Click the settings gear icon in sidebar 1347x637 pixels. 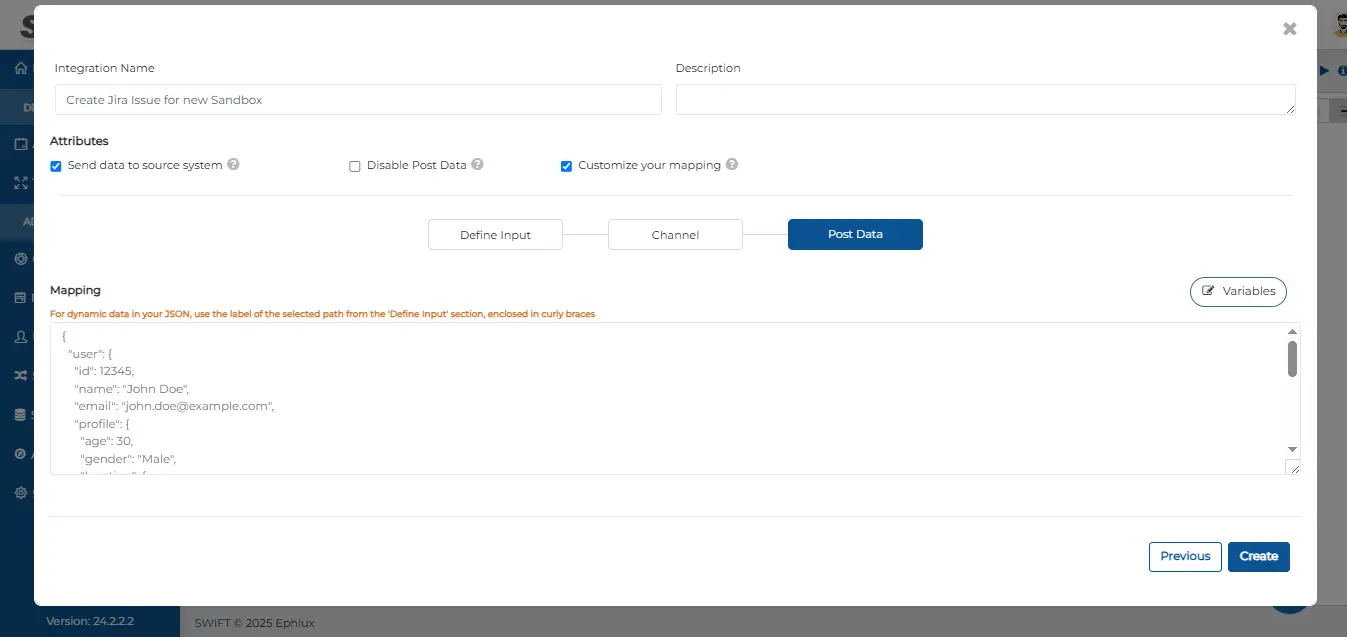(x=20, y=493)
